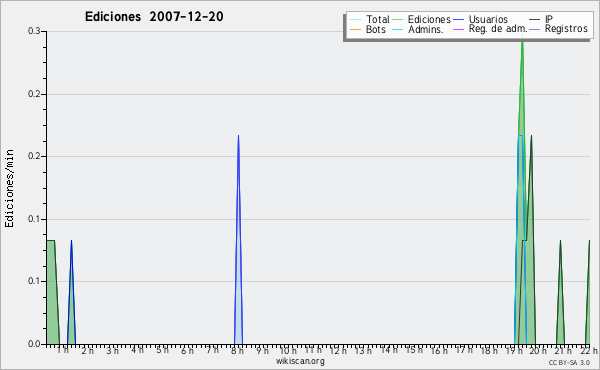
Task: Click the blue Usuarios legend line swatch
Action: point(458,20)
